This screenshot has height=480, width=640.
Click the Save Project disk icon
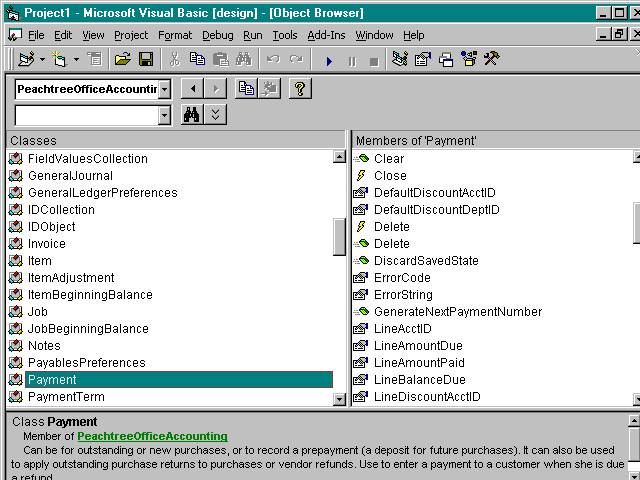click(145, 60)
